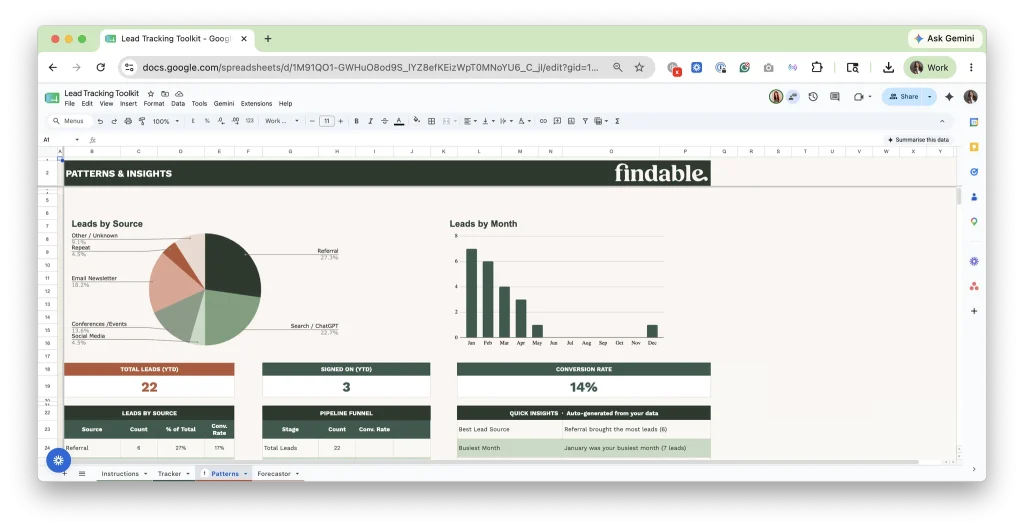Open the Extensions menu
This screenshot has height=531, width=1024.
click(256, 103)
